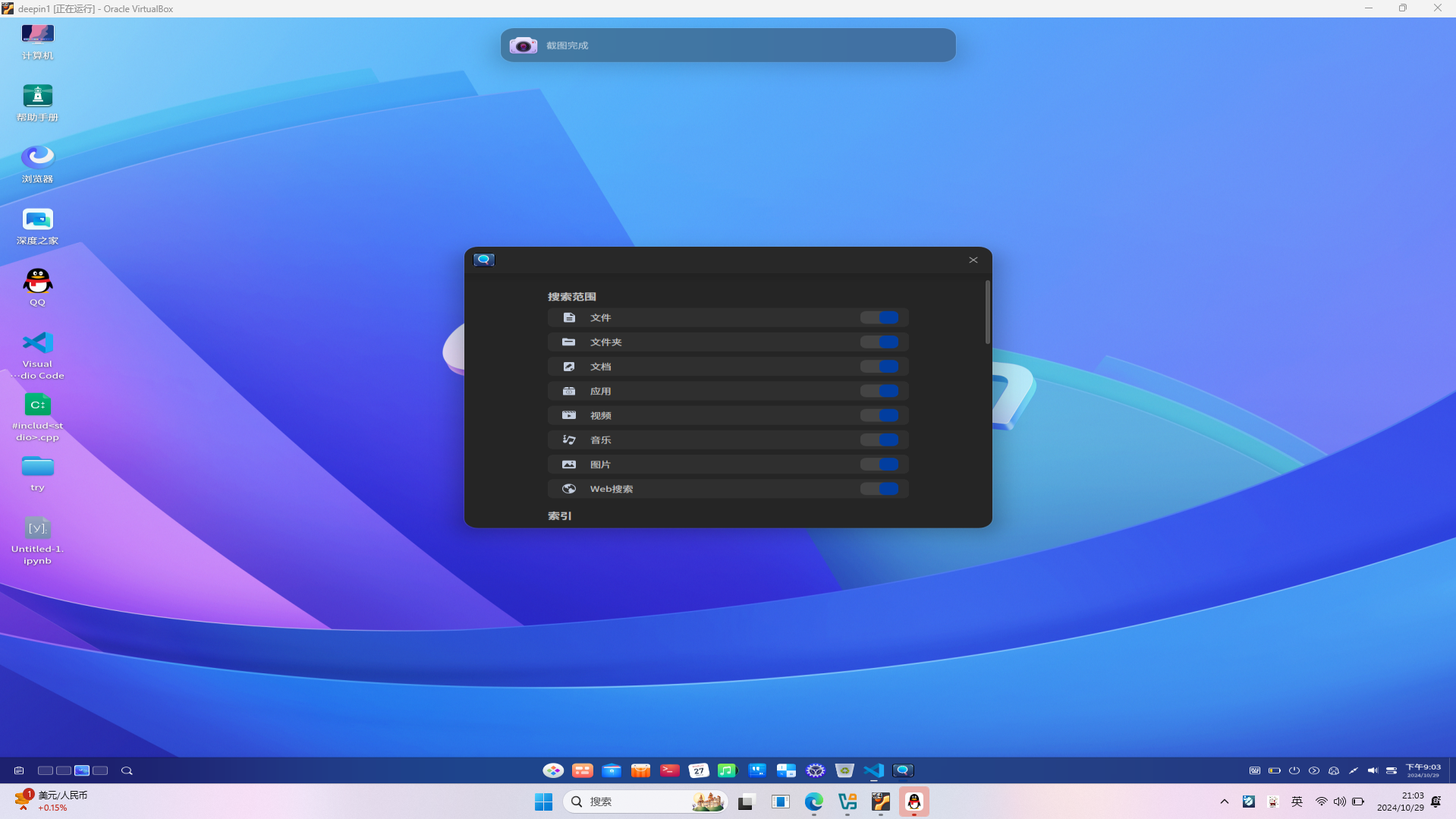Open the deepin quick settings toggles icon
This screenshot has width=1456, height=819.
[1392, 770]
